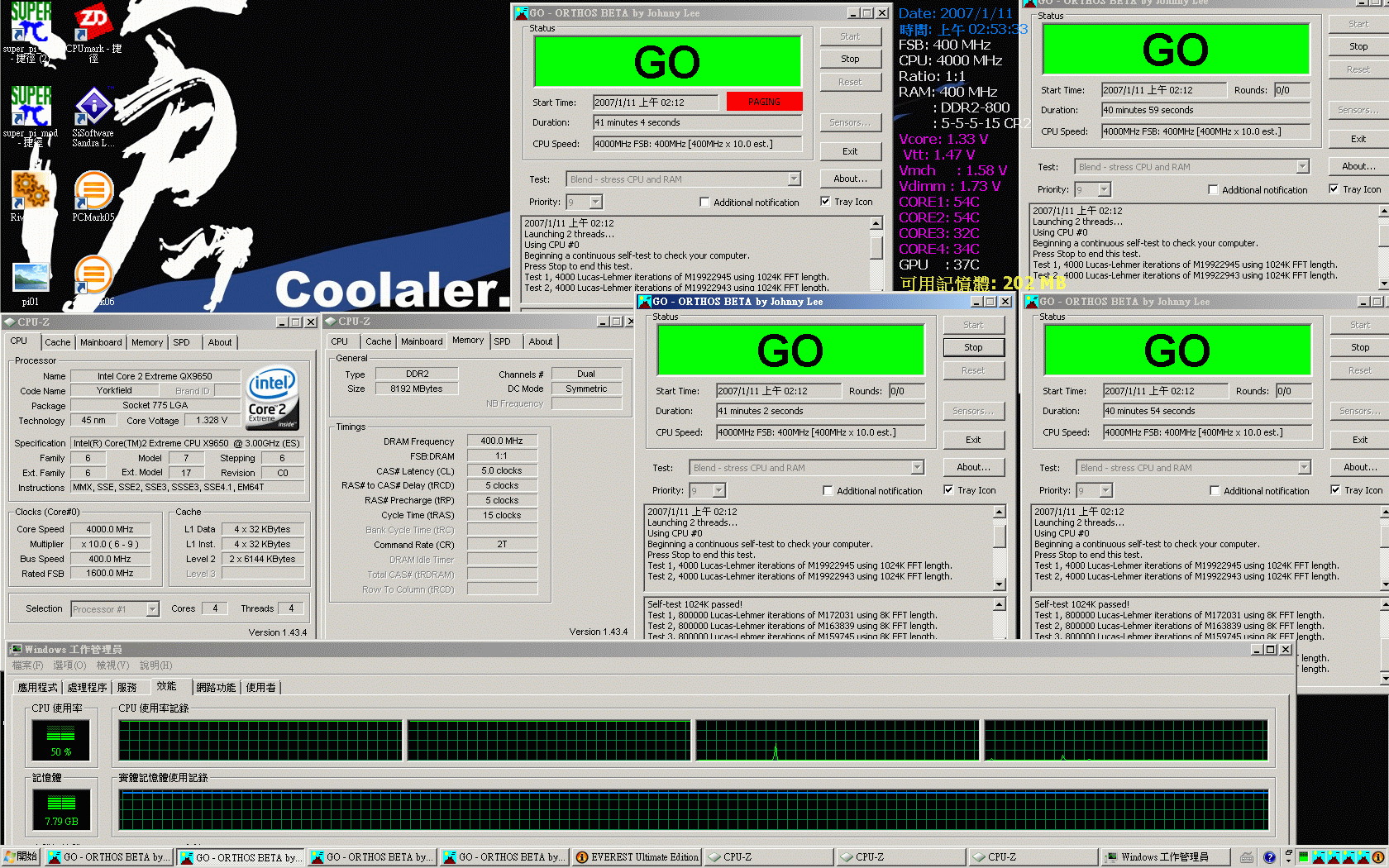This screenshot has height=868, width=1389.
Task: Open 檔案(F) menu in Task Manager
Action: 27,665
